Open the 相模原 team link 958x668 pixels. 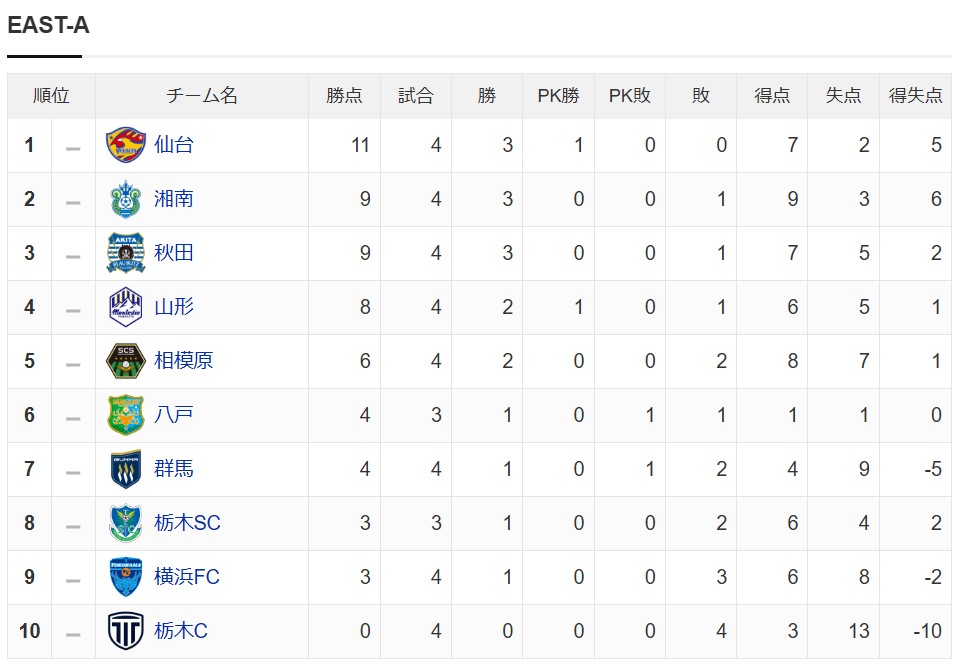pos(183,361)
